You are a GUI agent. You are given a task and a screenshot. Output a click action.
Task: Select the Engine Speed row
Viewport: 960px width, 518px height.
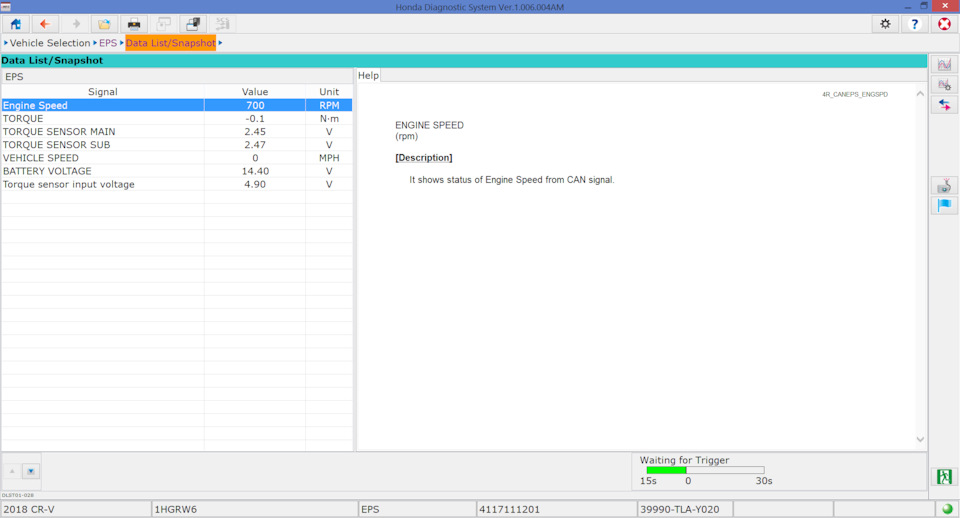pyautogui.click(x=176, y=105)
